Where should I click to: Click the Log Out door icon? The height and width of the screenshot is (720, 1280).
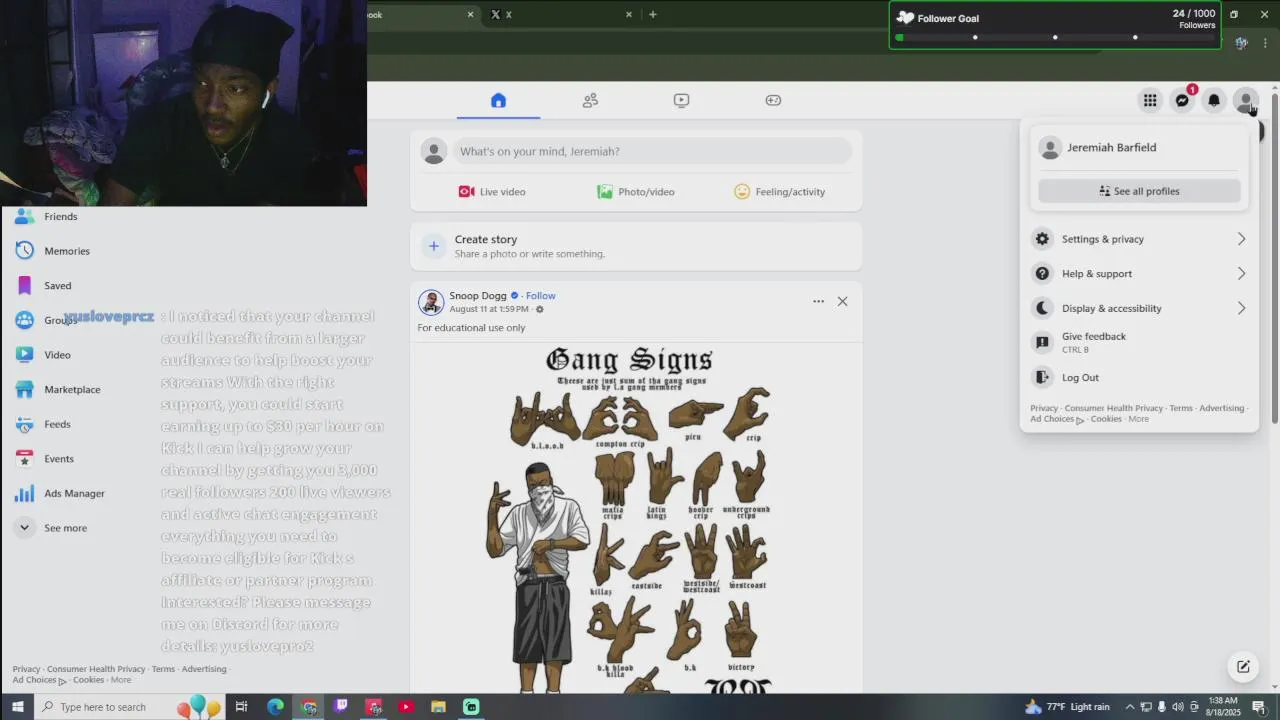pos(1042,378)
